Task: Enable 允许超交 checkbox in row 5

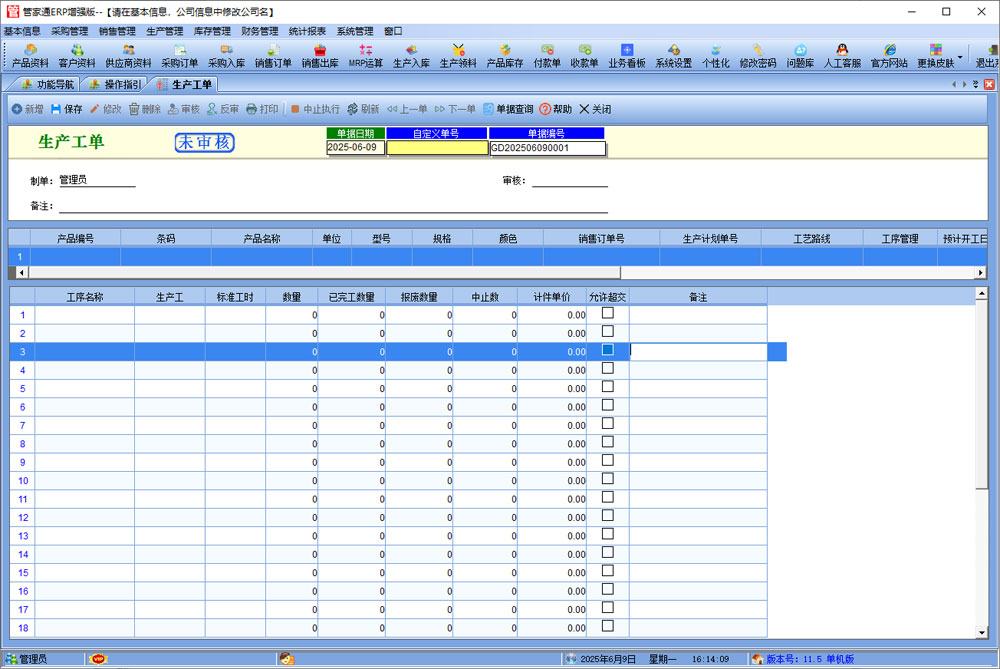Action: click(x=607, y=387)
